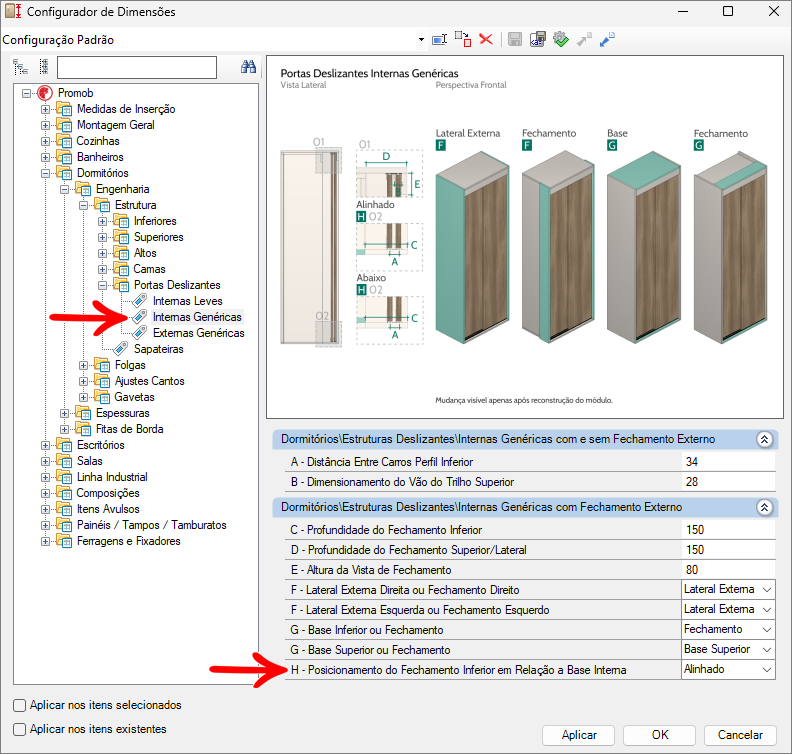Click the Cancelar button
This screenshot has height=754, width=792.
click(740, 735)
